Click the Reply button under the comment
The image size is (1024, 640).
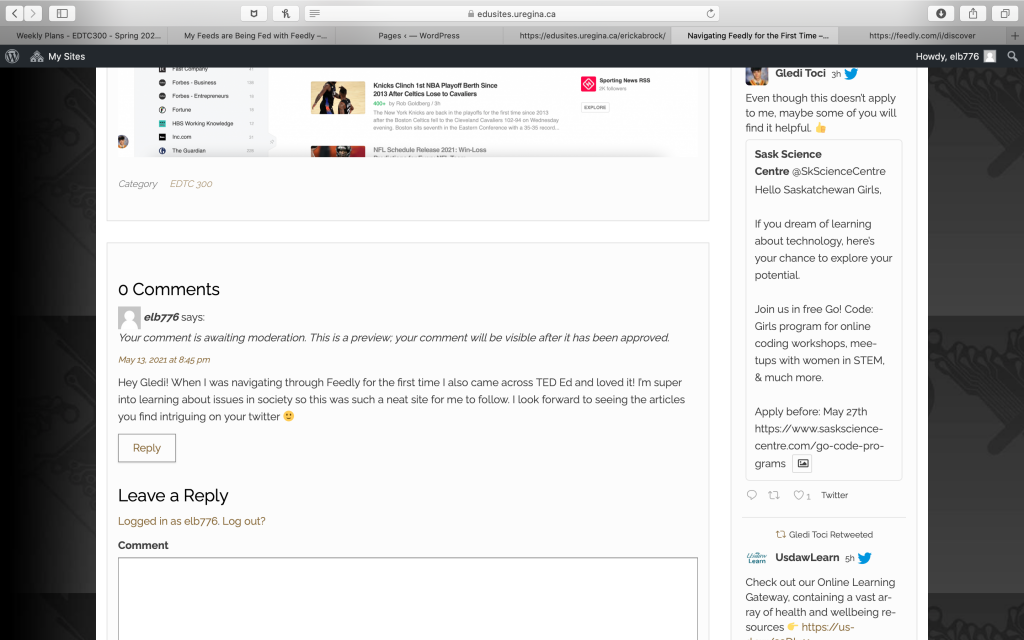pyautogui.click(x=147, y=448)
